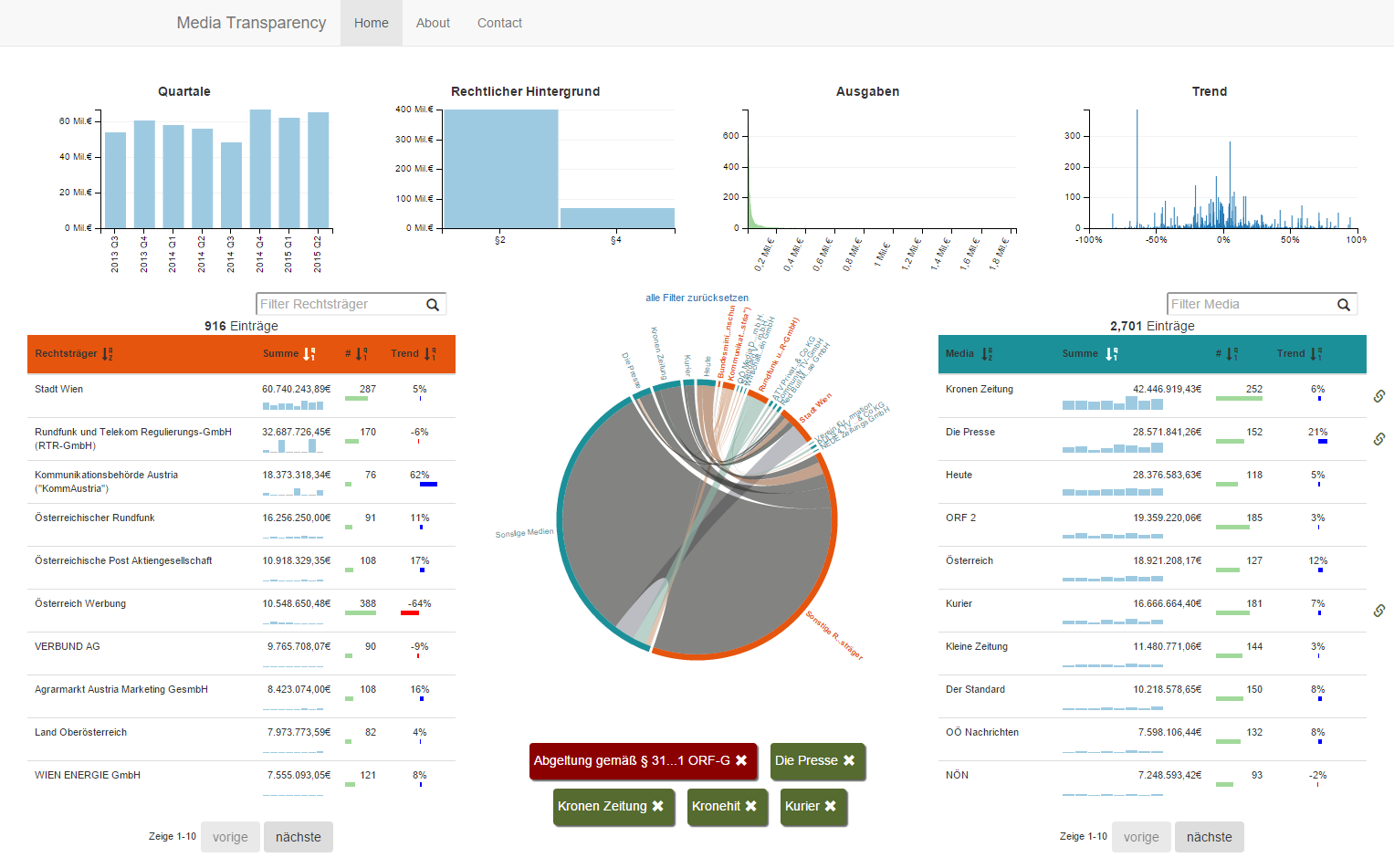Select the §4 bar in Rechtlicher Hintergrund chart

(x=617, y=218)
